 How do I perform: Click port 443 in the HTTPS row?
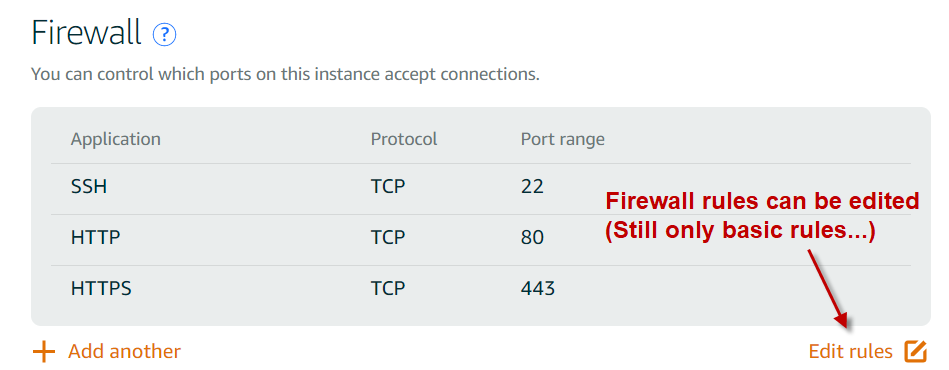tap(537, 288)
